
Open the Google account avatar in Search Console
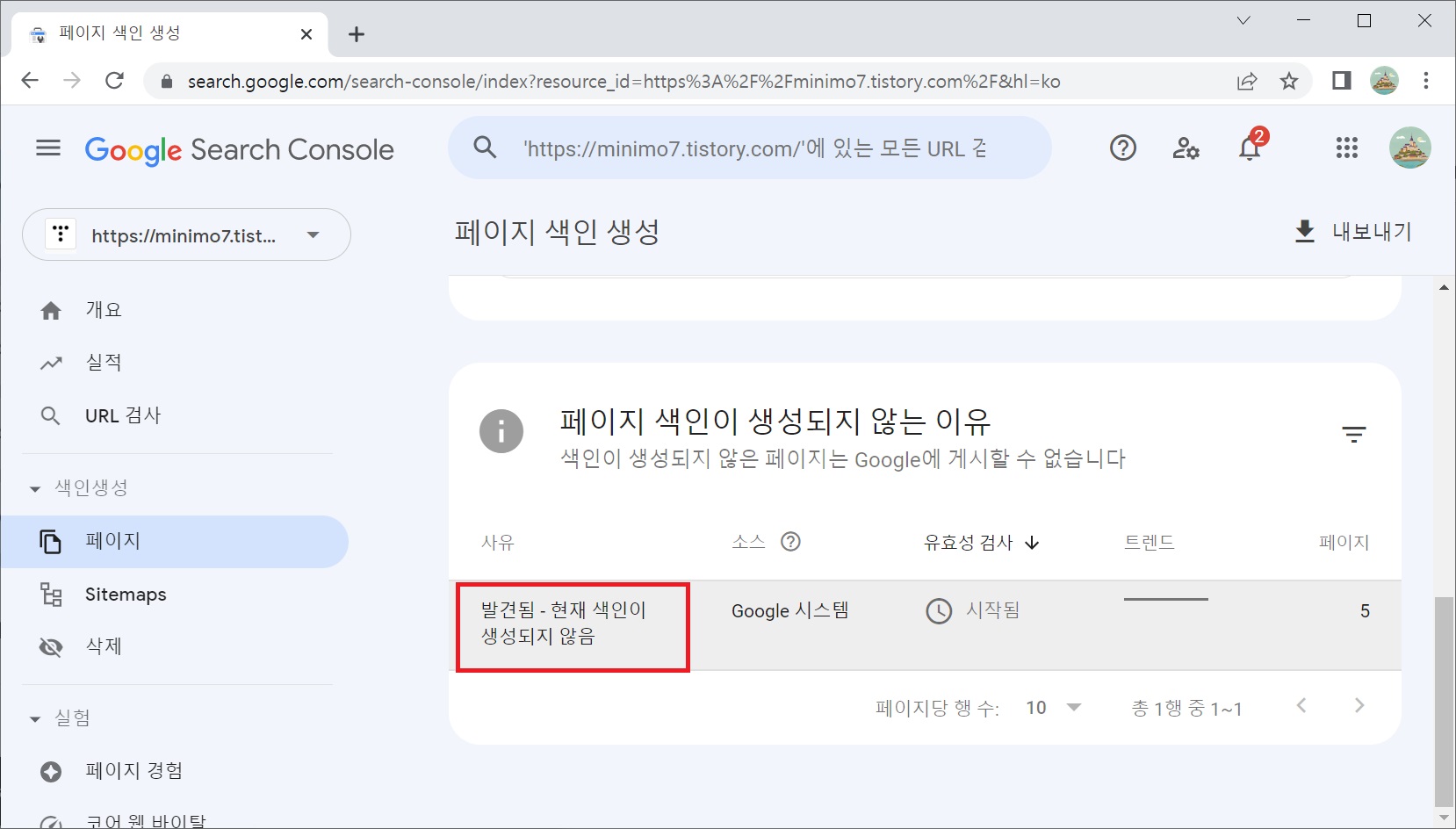click(1409, 148)
